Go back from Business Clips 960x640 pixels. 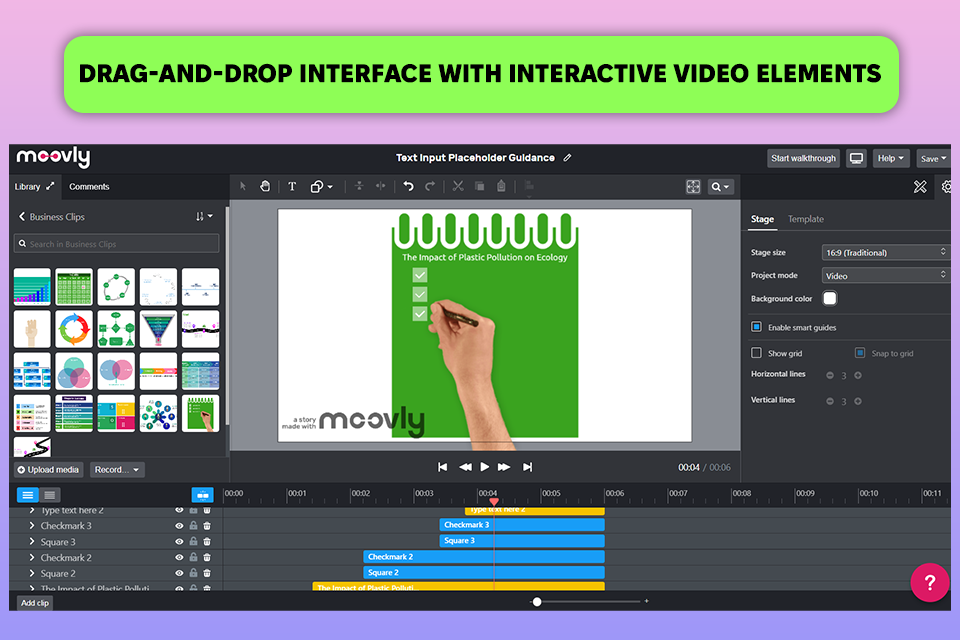tap(22, 216)
